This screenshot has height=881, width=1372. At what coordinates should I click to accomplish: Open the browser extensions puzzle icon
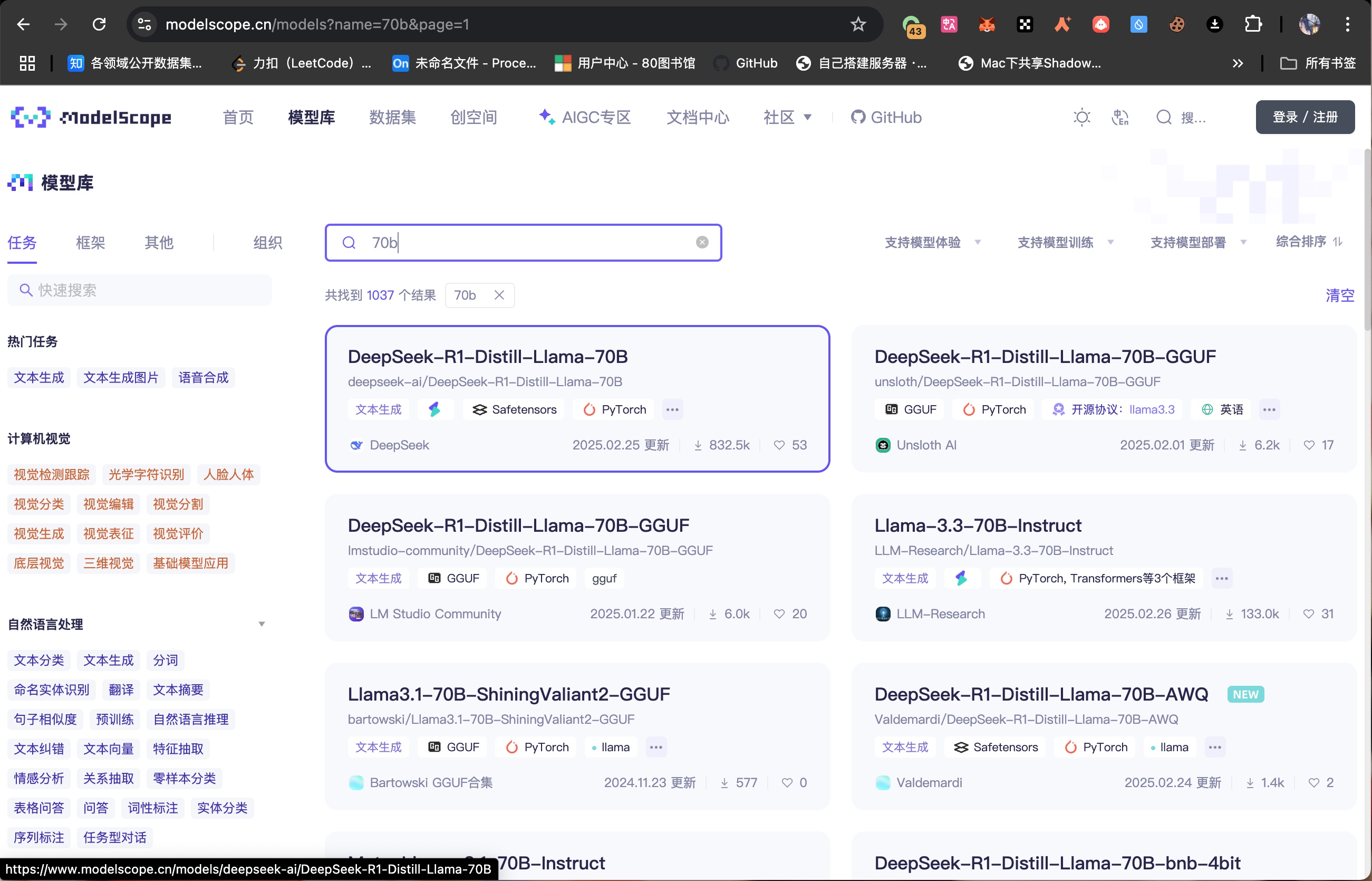click(x=1253, y=25)
